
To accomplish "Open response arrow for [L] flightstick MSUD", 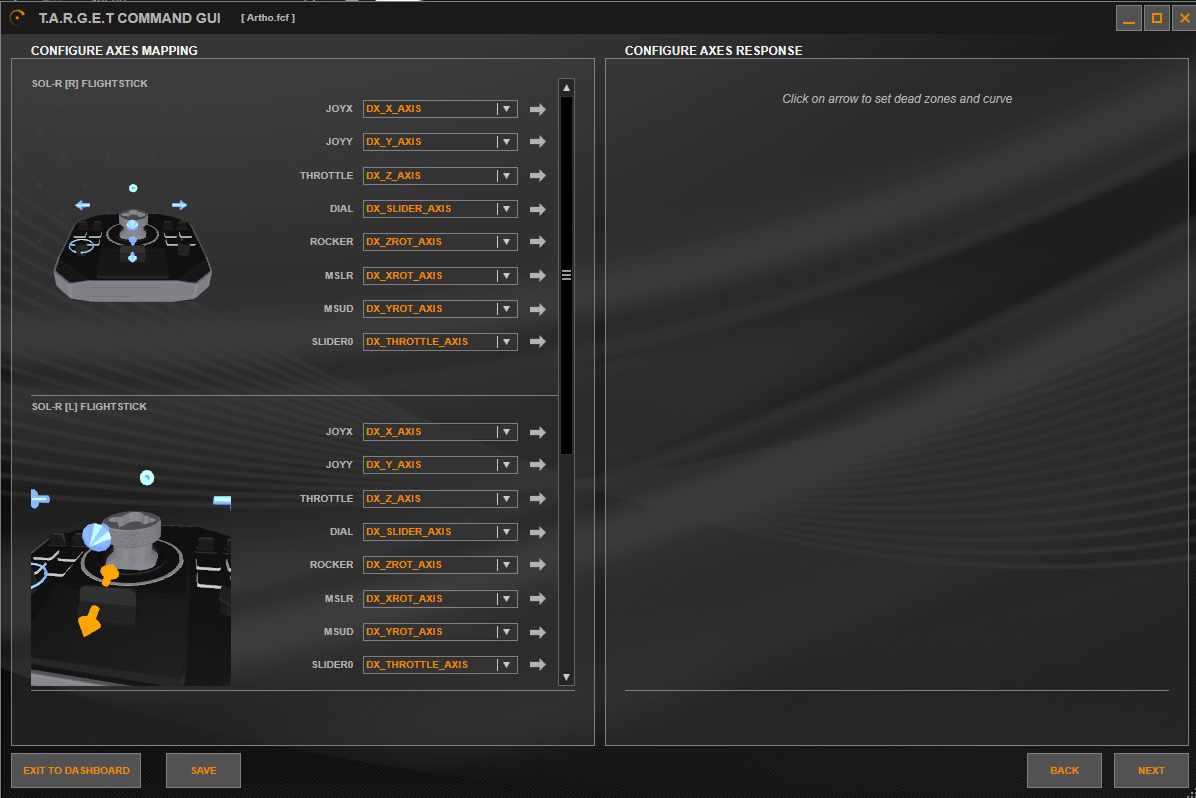I will [x=537, y=632].
